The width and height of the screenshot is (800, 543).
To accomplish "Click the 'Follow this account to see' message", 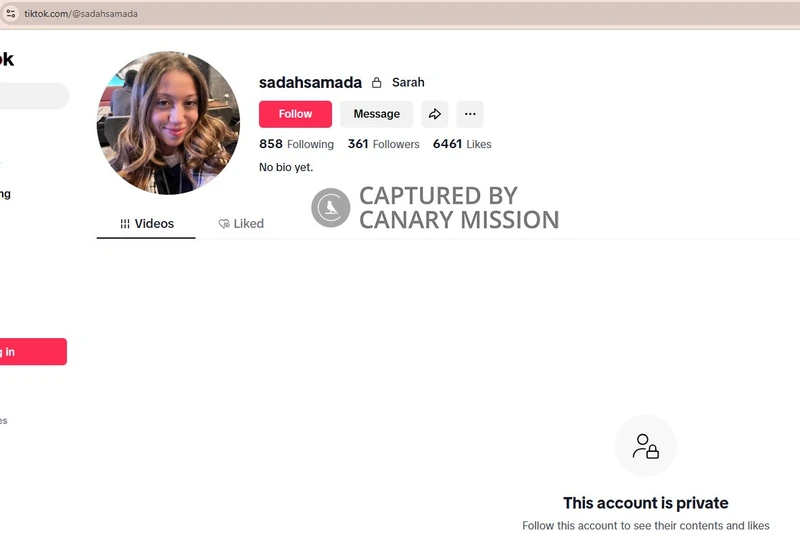I will pyautogui.click(x=646, y=526).
